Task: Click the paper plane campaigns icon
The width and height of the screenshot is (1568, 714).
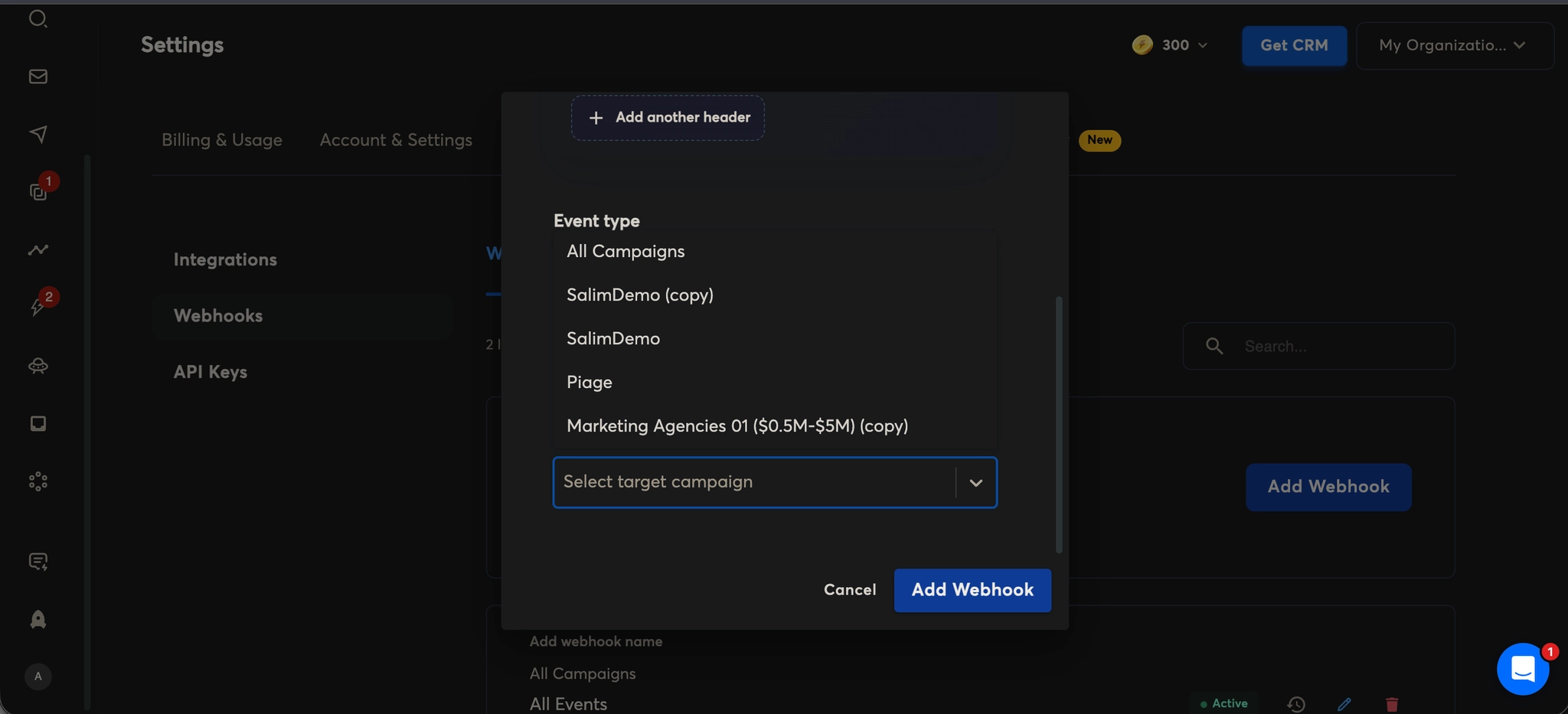Action: (x=38, y=134)
